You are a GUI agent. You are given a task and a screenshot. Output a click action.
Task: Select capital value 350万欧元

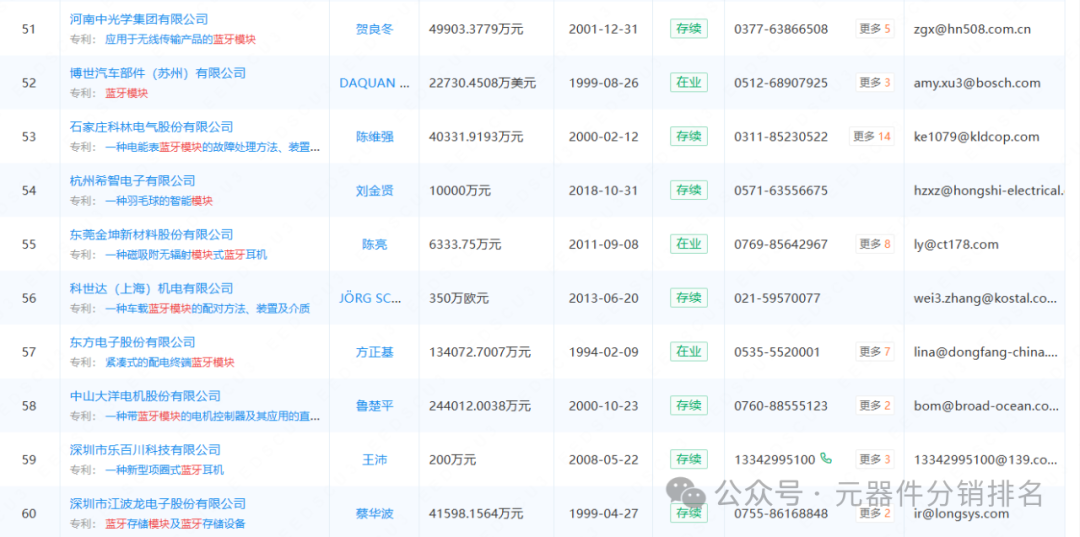[459, 298]
